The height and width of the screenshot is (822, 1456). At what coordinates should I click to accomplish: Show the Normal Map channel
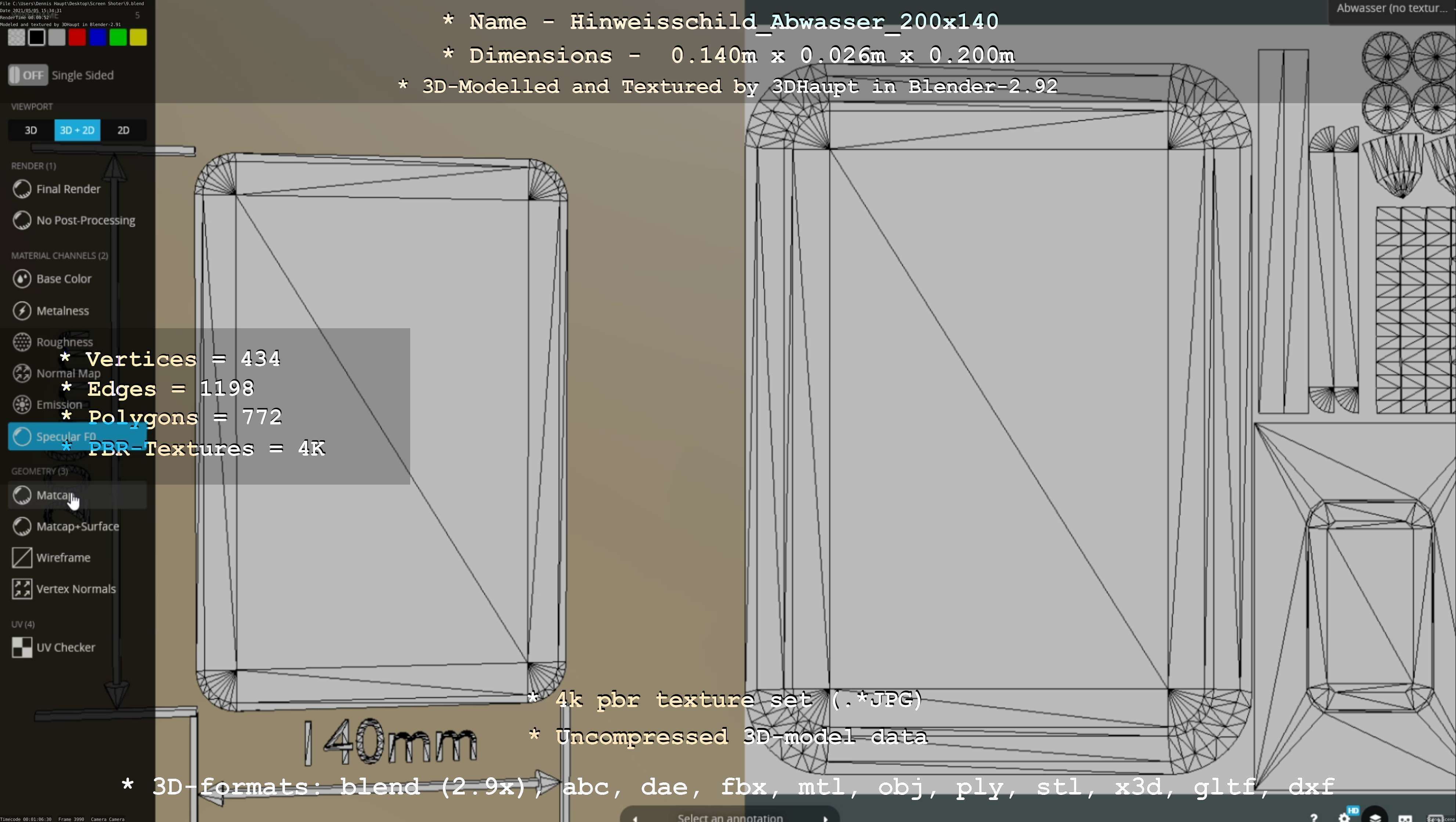(x=77, y=373)
